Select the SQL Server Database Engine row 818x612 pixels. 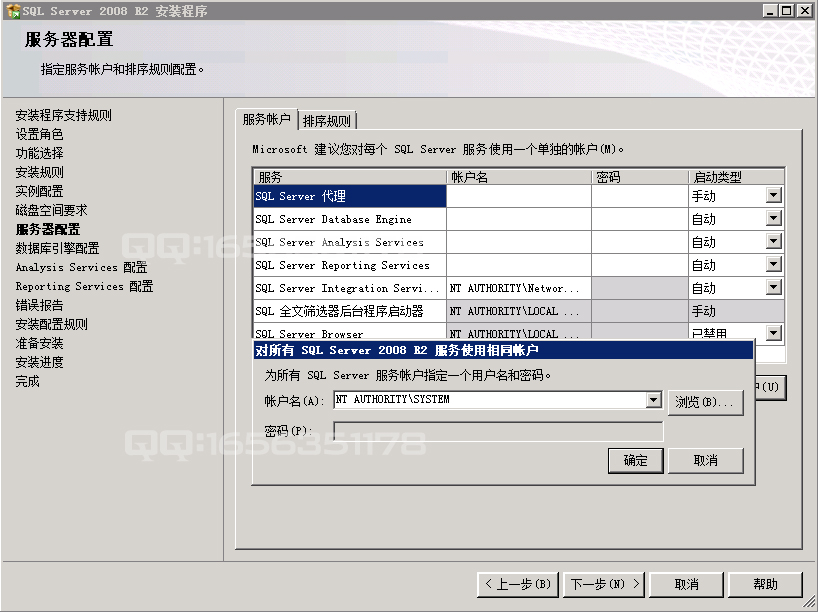click(x=350, y=219)
